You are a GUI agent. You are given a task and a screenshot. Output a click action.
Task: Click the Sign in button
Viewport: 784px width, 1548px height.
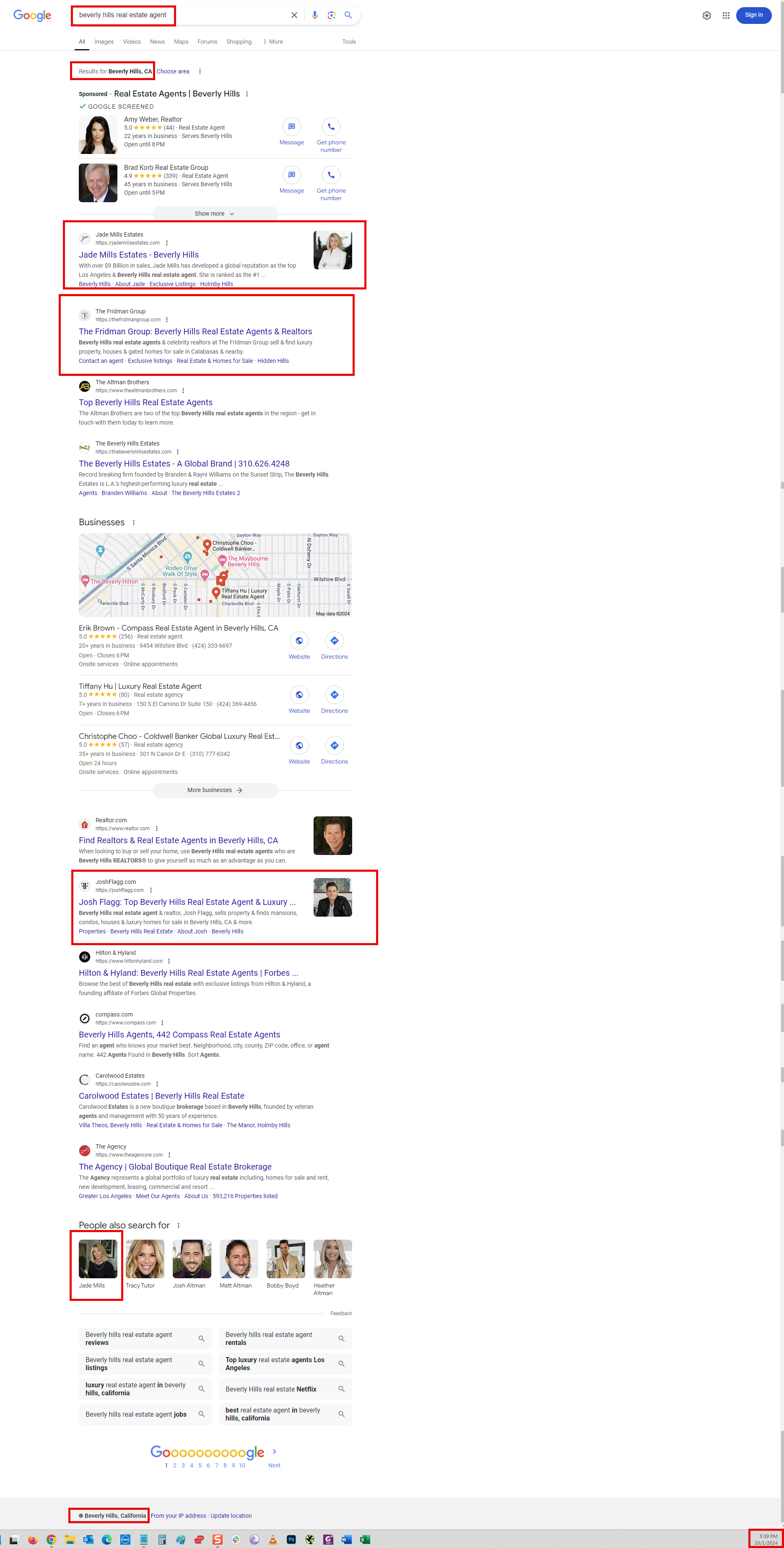click(753, 15)
